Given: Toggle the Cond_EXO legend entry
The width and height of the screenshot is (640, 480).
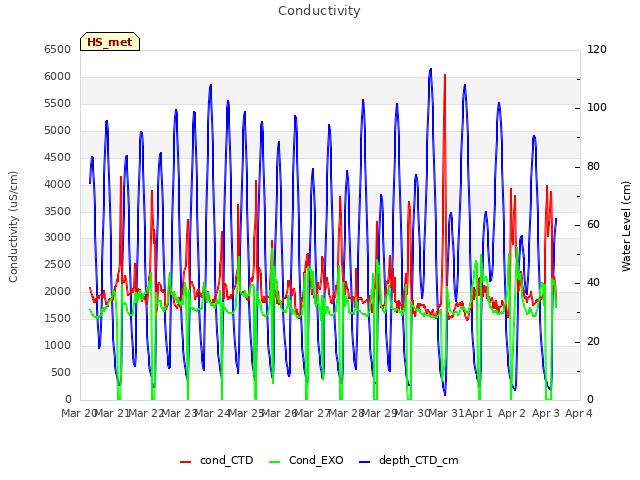Looking at the screenshot, I should [x=306, y=460].
